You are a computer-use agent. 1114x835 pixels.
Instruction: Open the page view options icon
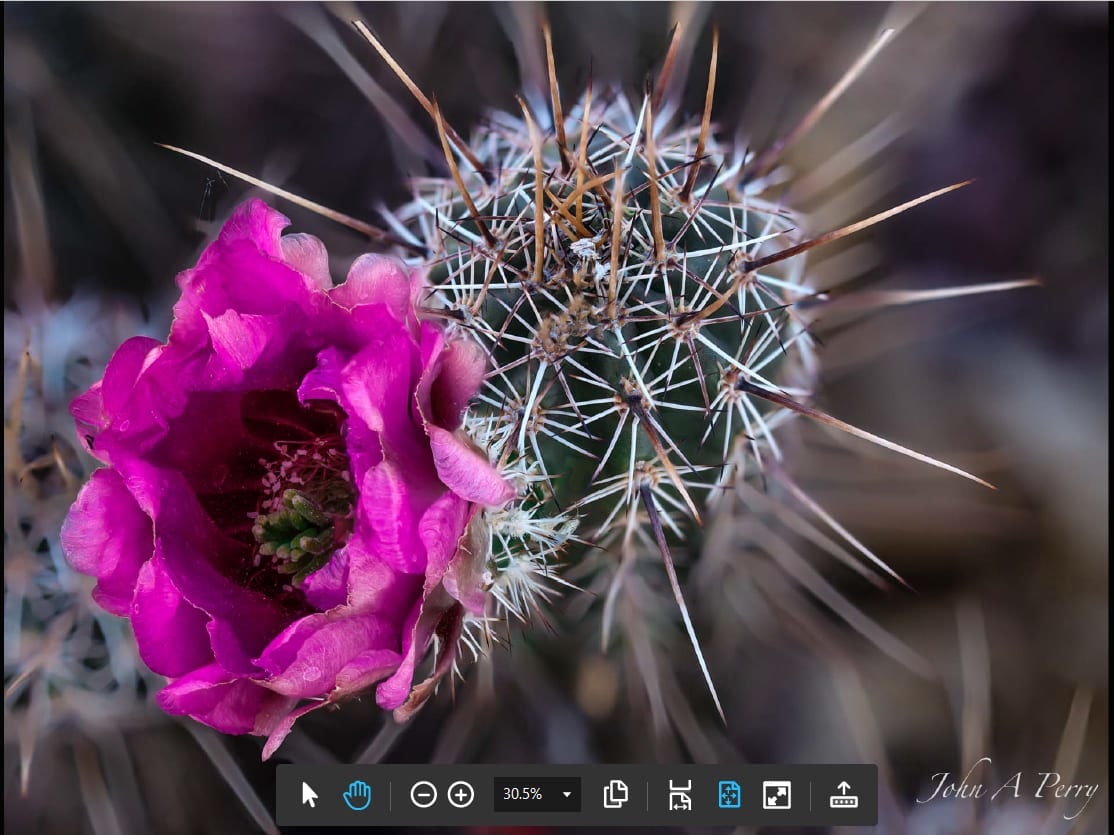click(x=616, y=795)
